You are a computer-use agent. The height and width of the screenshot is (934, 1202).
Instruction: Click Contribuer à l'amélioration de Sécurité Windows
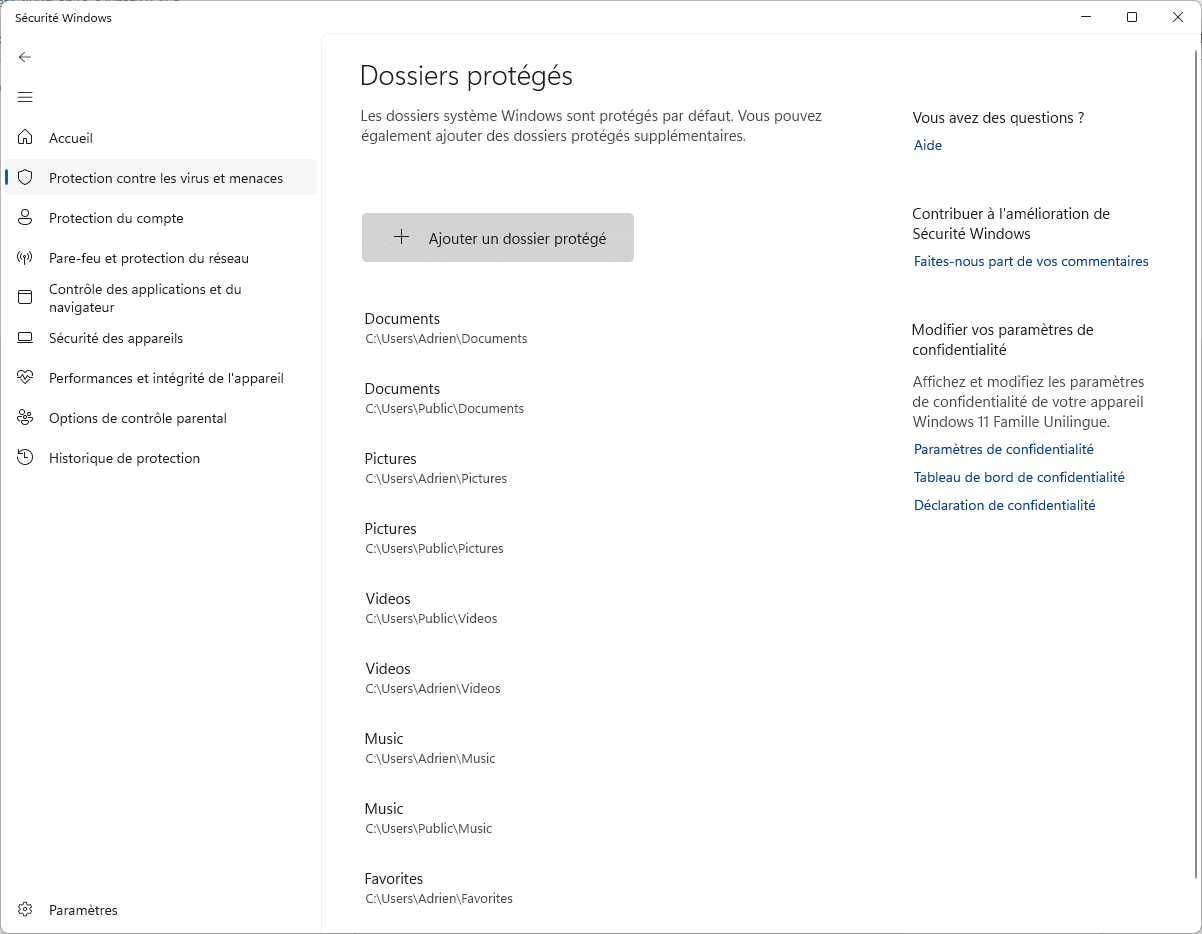[x=1011, y=224]
